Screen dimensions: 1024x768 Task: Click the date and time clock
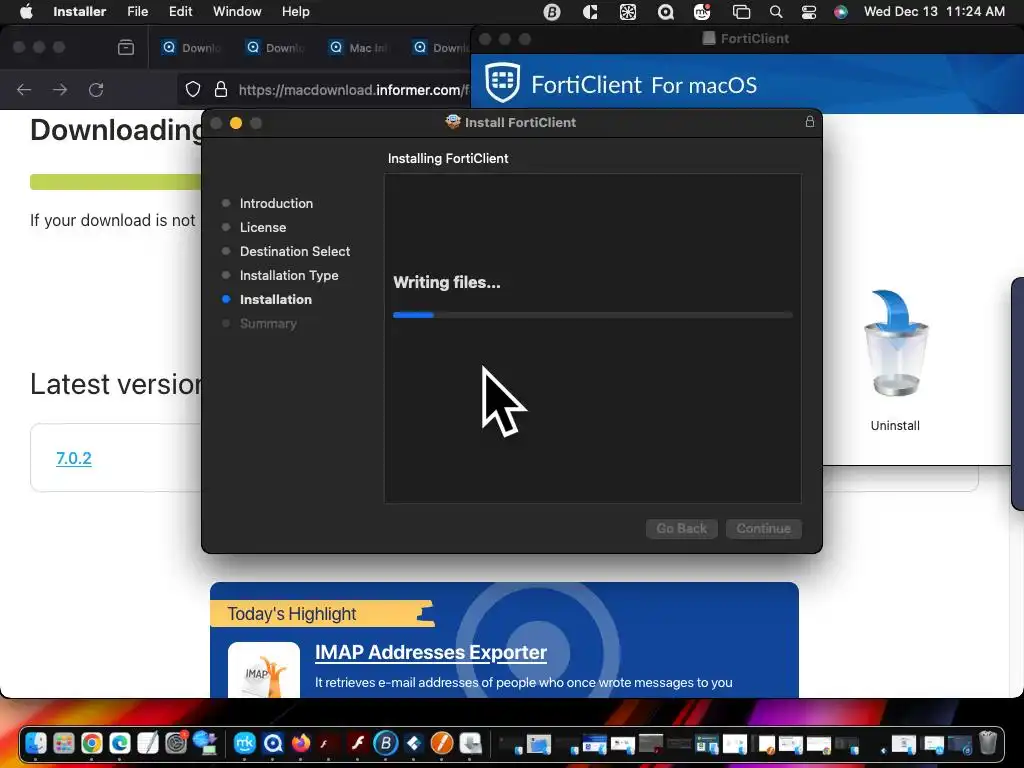(934, 12)
